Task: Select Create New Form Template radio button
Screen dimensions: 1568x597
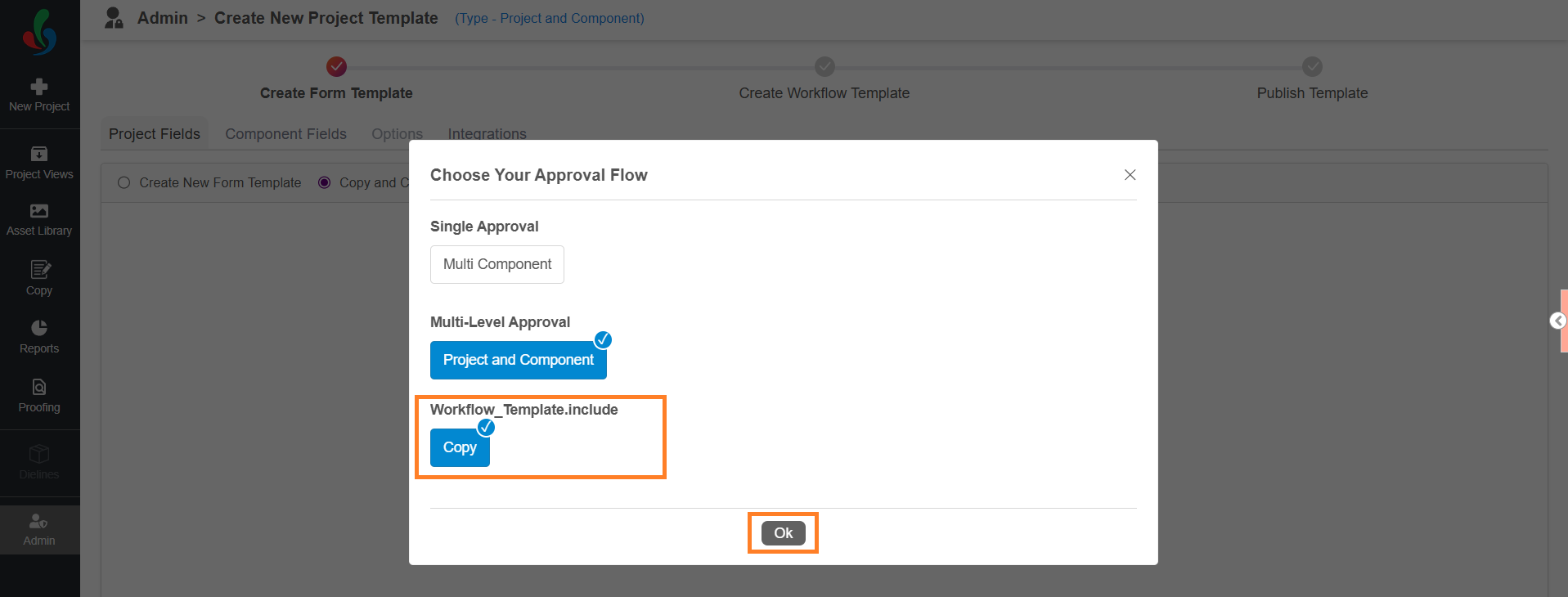Action: click(x=124, y=182)
